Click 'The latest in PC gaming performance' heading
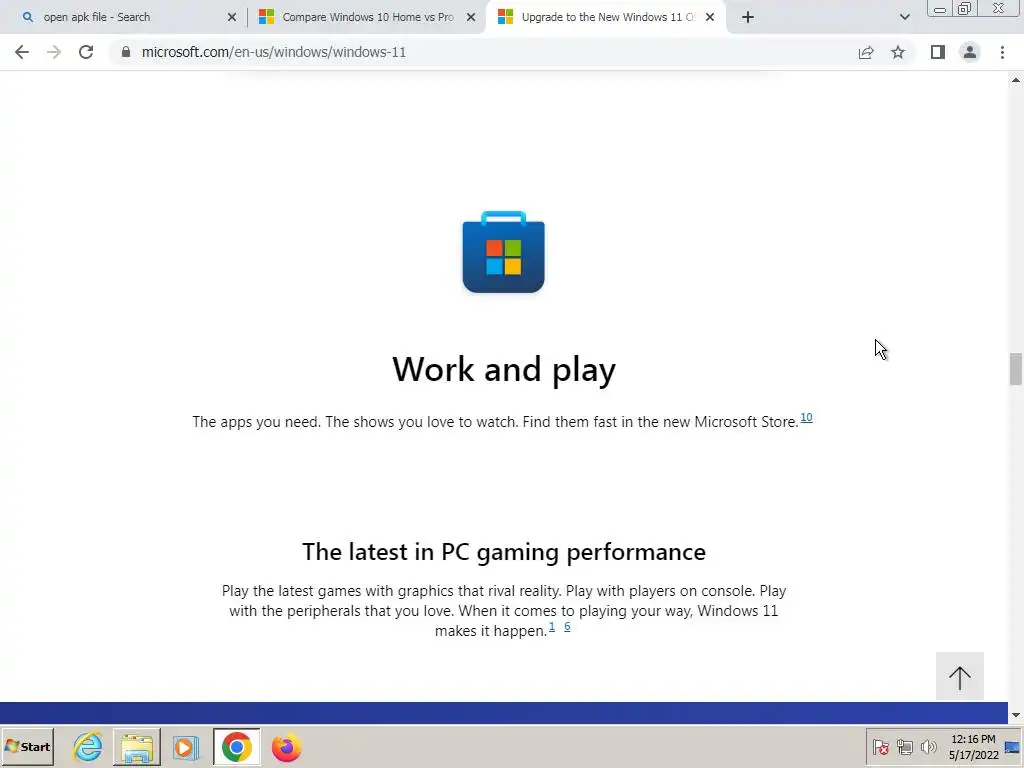The width and height of the screenshot is (1024, 768). 504,552
